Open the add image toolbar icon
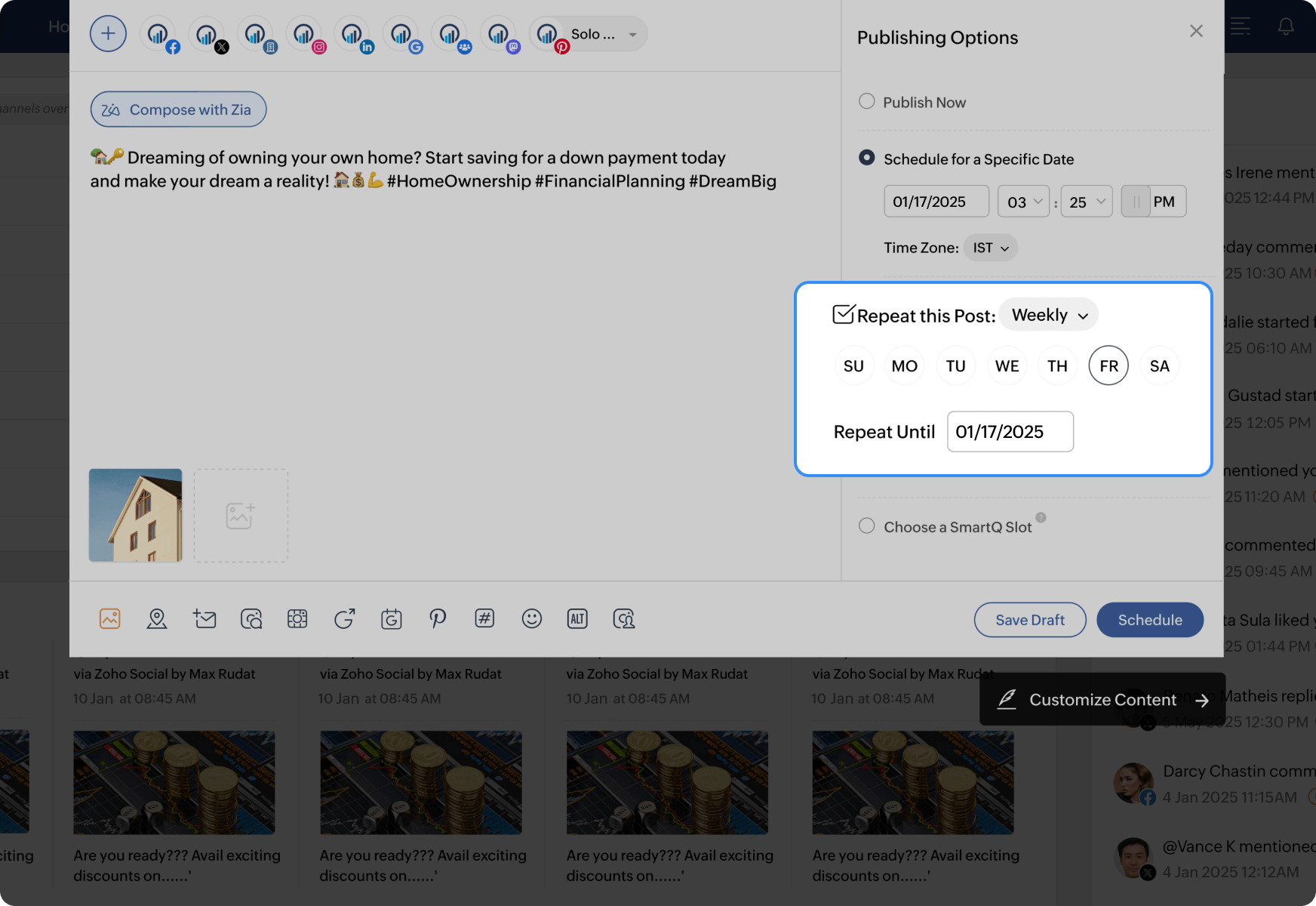 pyautogui.click(x=110, y=619)
